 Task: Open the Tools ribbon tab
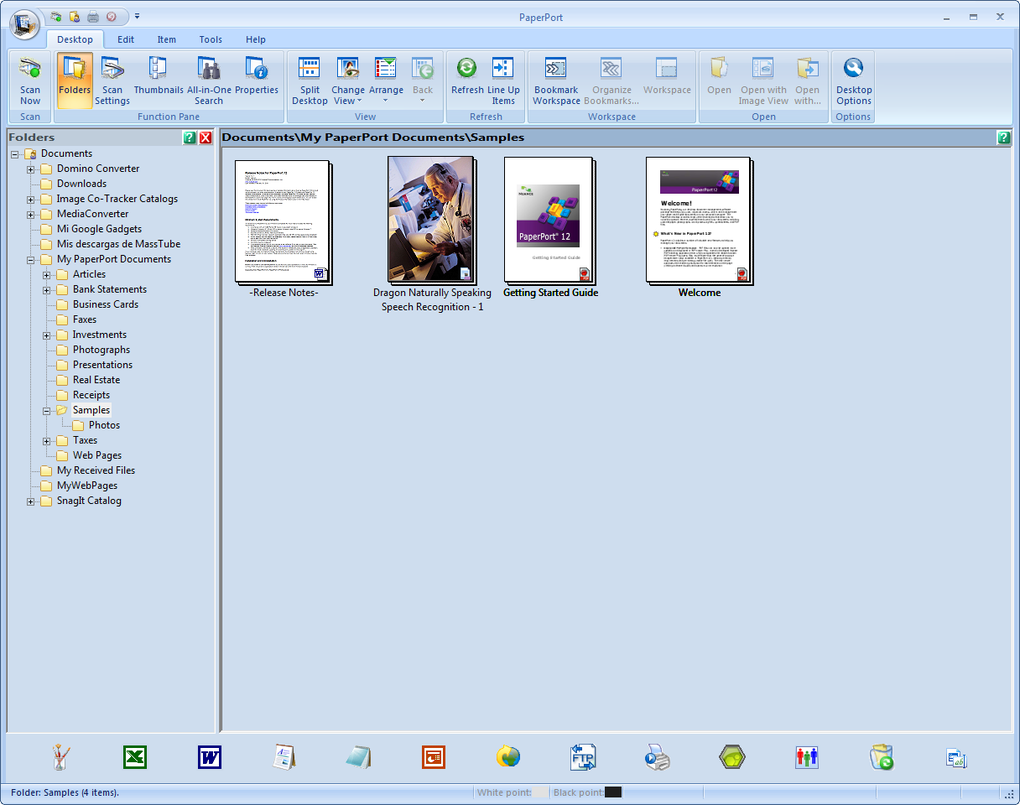(x=211, y=39)
